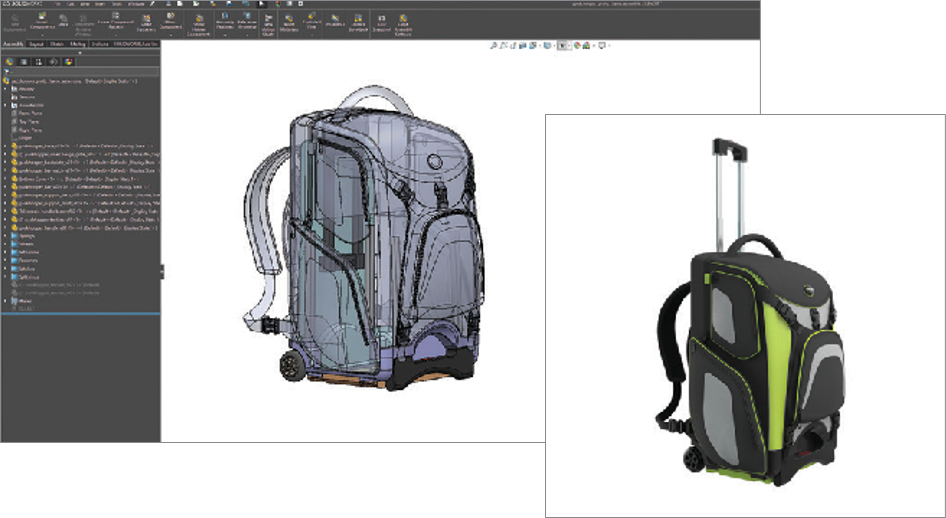Click the Edit Appearance color icon
This screenshot has width=946, height=518.
click(x=577, y=45)
